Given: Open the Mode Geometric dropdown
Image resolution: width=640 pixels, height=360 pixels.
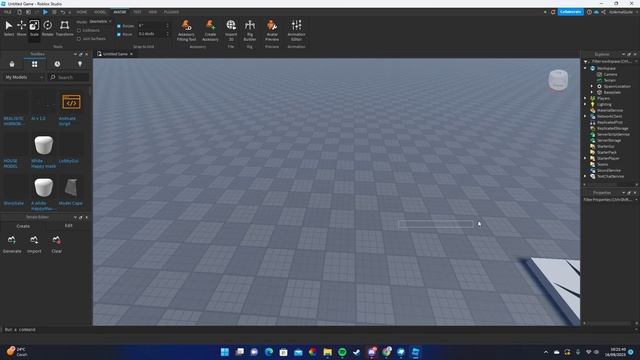Looking at the screenshot, I should [100, 21].
